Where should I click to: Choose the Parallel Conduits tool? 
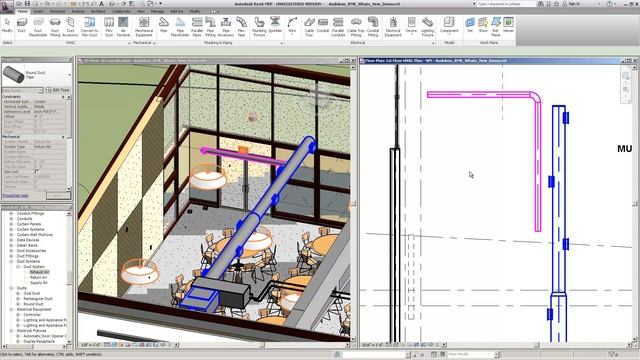pyautogui.click(x=338, y=27)
